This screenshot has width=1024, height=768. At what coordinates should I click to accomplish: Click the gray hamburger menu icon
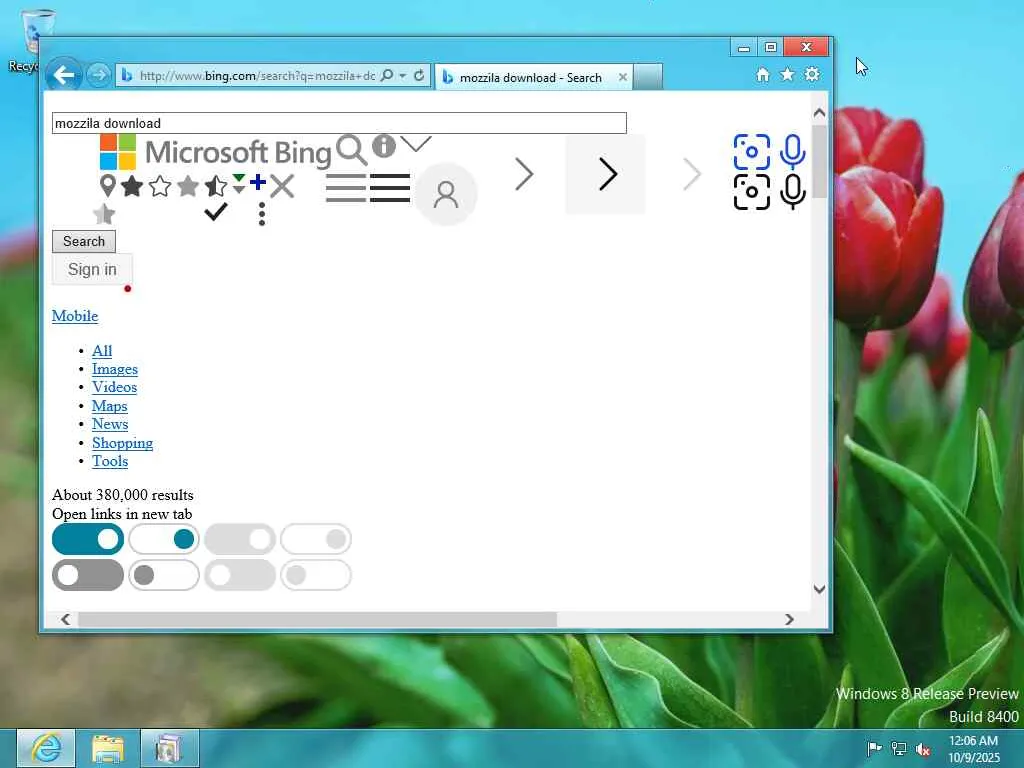coord(346,188)
